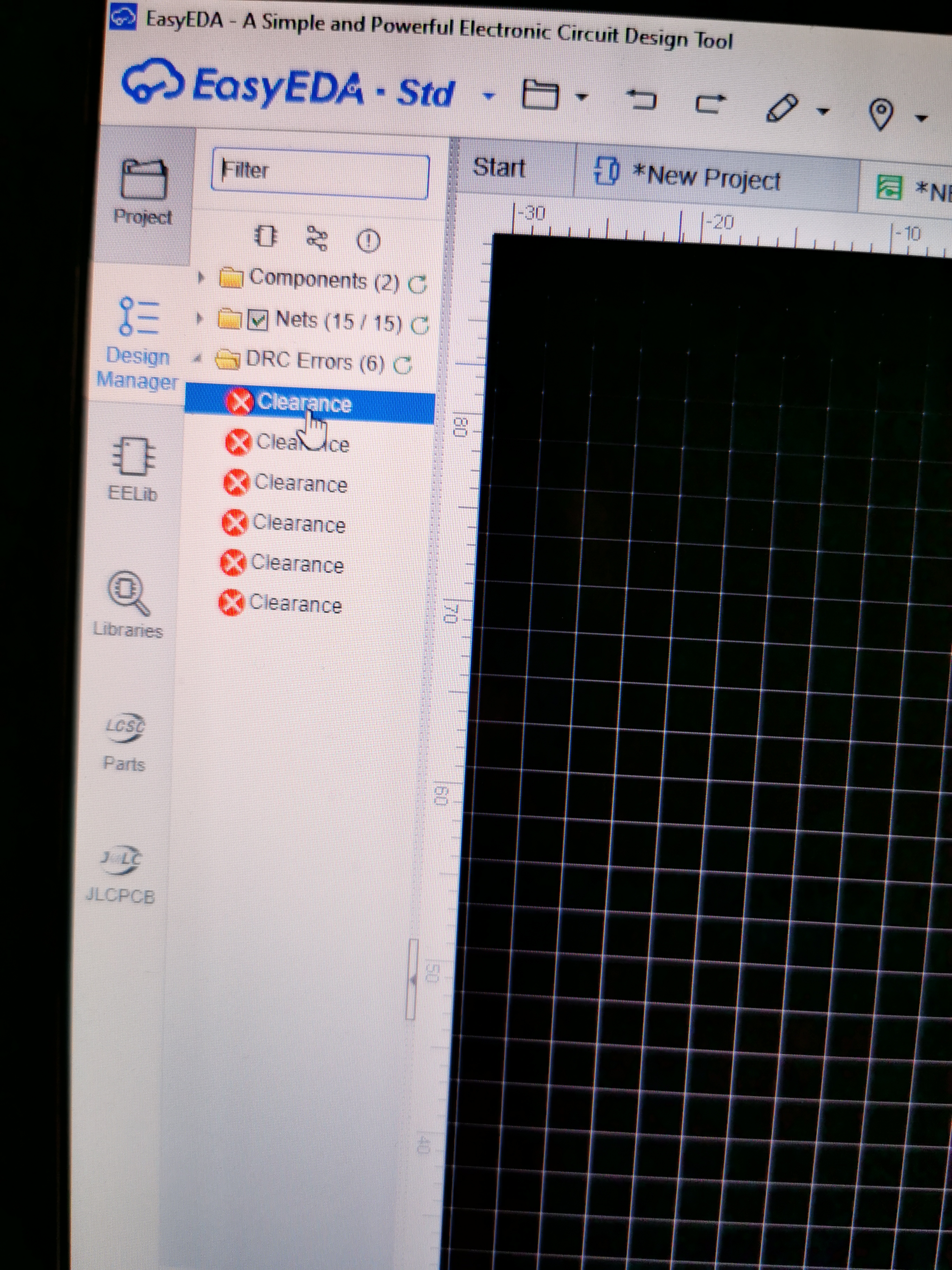Screen dimensions: 952x1270
Task: Open the pencil tool dropdown arrow
Action: point(824,111)
